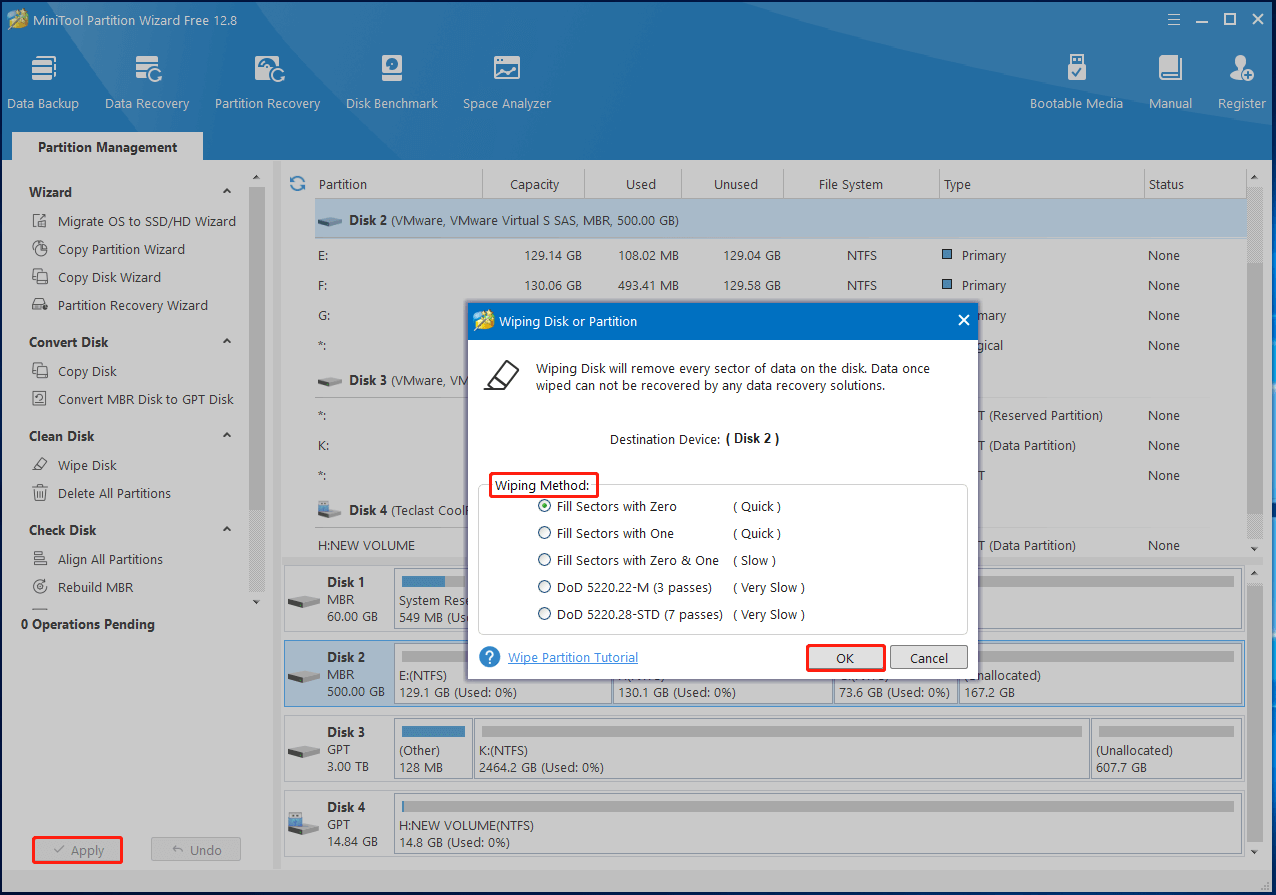1276x895 pixels.
Task: Open the Data Recovery tool
Action: (x=147, y=82)
